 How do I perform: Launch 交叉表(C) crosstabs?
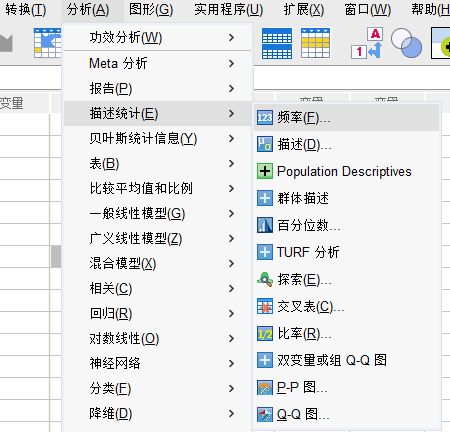(x=347, y=307)
